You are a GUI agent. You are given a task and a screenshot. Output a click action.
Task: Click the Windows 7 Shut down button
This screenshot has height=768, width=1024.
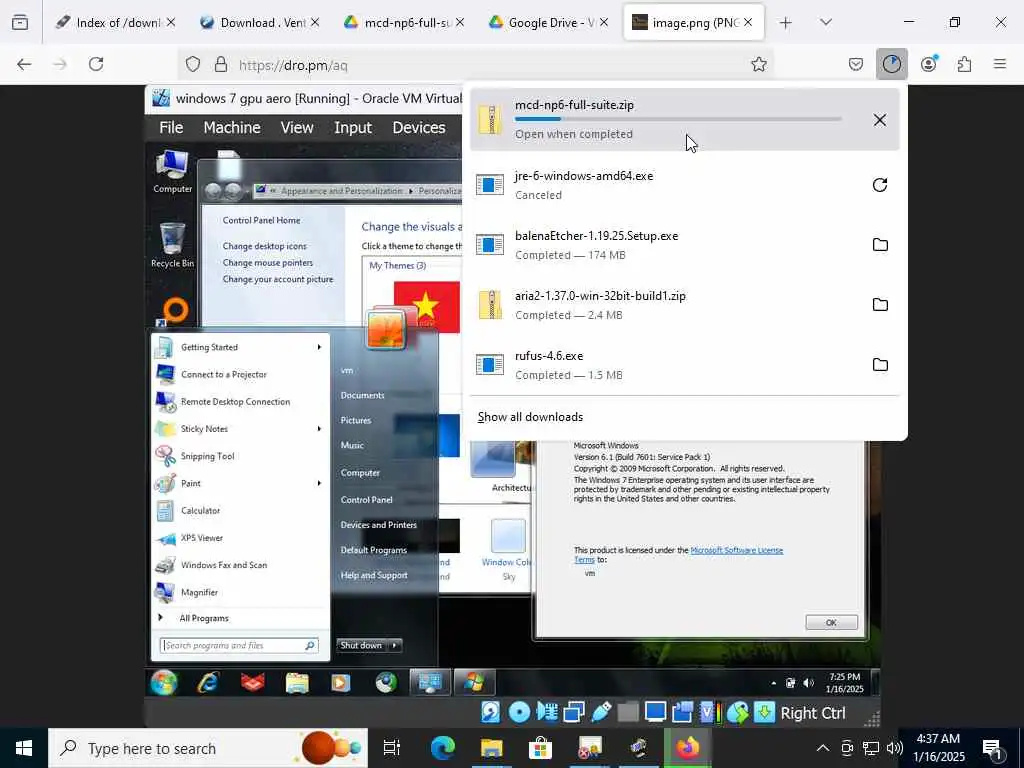point(361,645)
